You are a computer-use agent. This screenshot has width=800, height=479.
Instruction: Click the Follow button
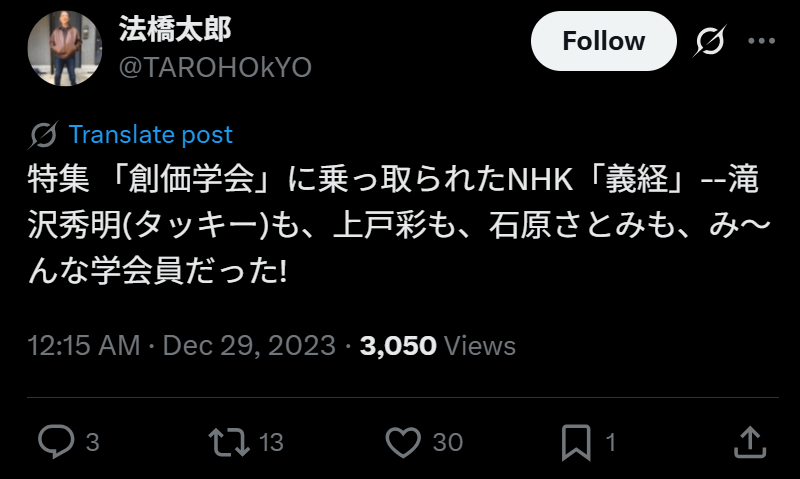pyautogui.click(x=604, y=41)
